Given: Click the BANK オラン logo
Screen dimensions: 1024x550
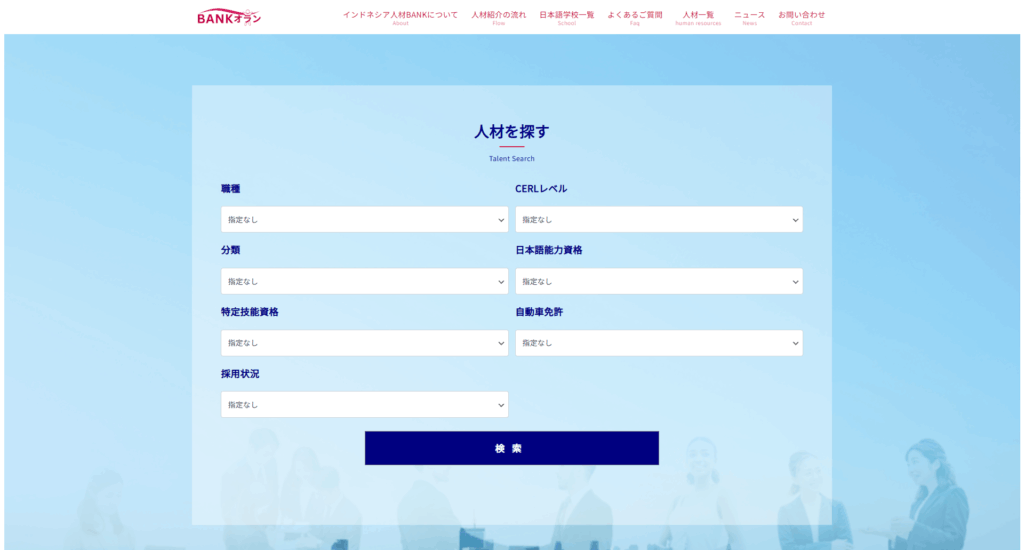Looking at the screenshot, I should click(x=229, y=17).
